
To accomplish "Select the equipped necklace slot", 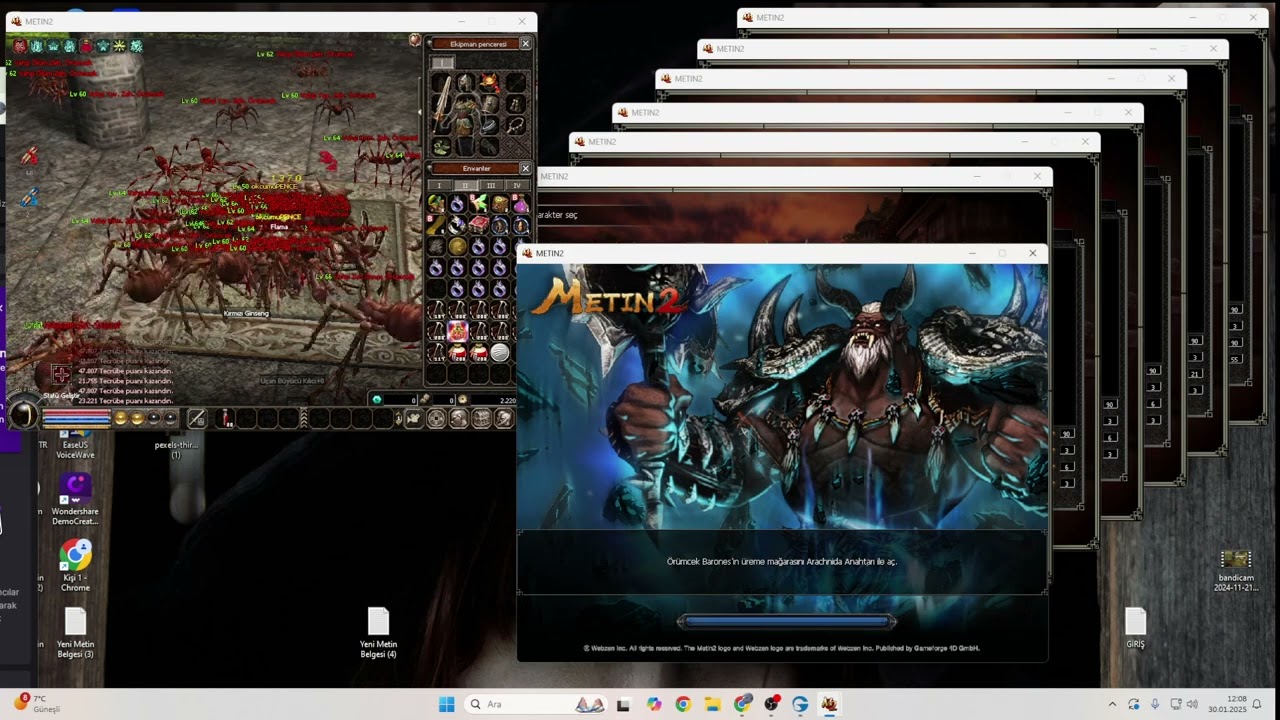I will click(516, 124).
